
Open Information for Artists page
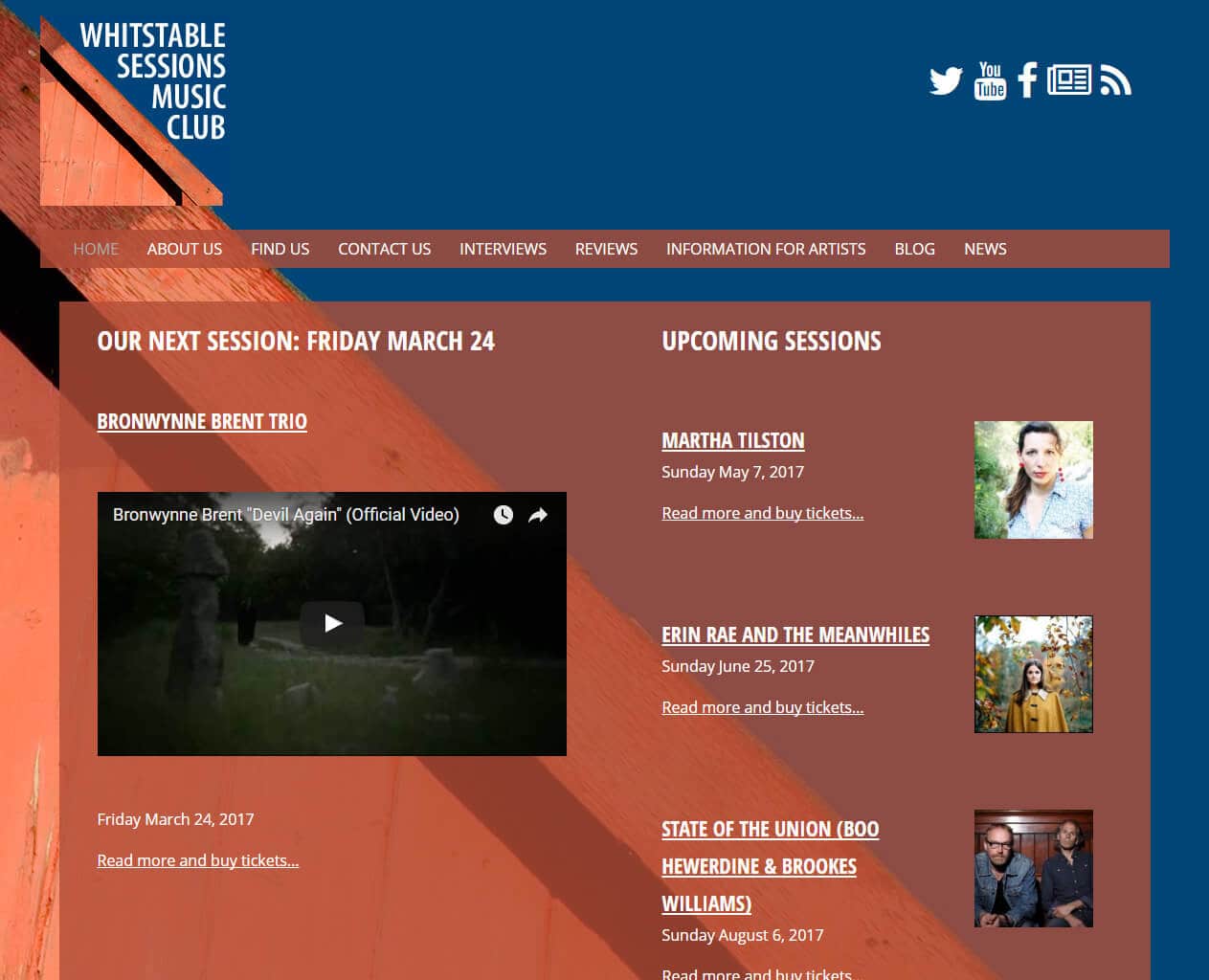(766, 249)
